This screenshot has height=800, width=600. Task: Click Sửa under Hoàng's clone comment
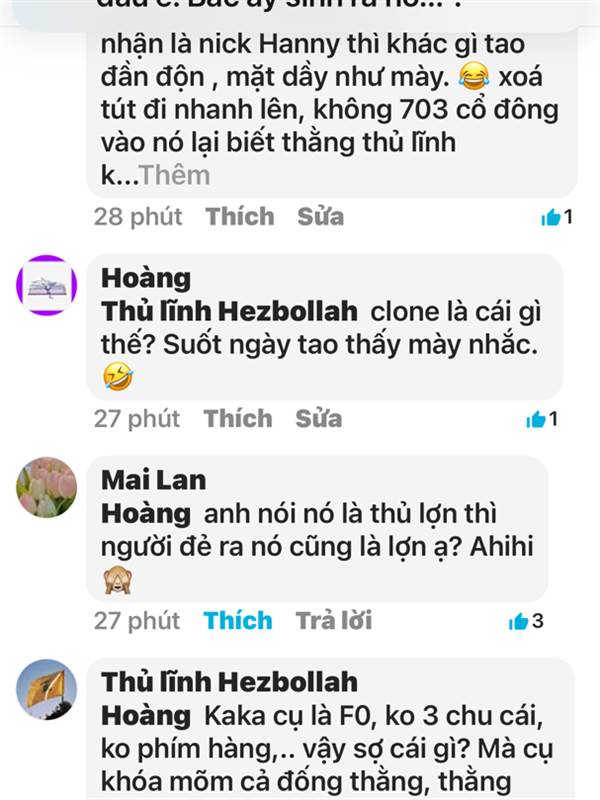click(319, 418)
